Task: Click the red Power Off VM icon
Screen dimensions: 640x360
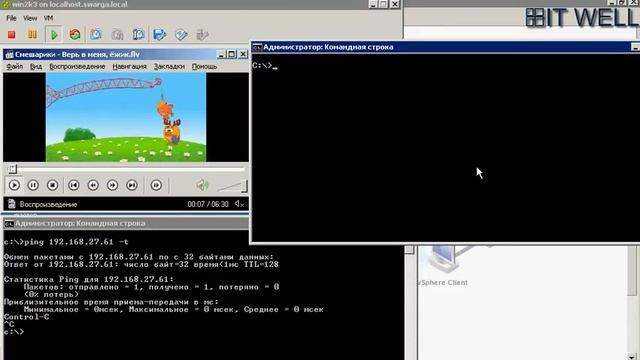Action: pyautogui.click(x=11, y=35)
